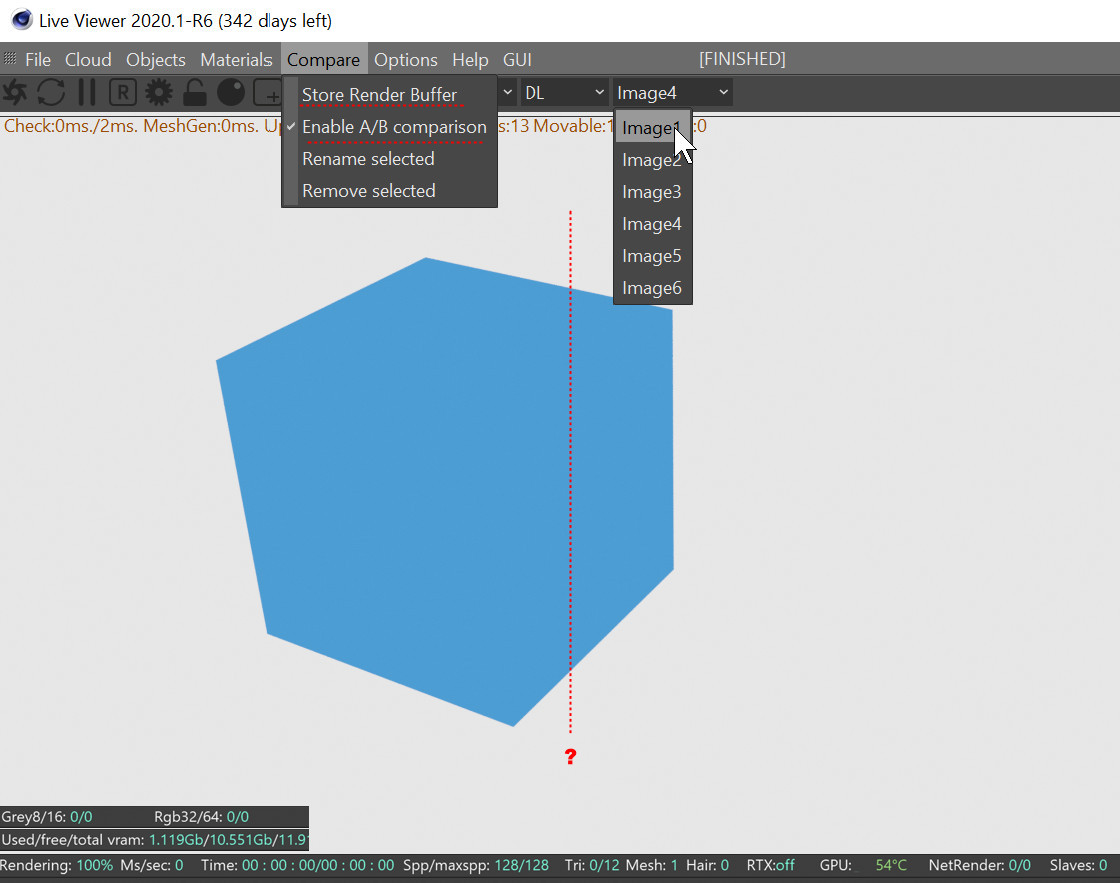Click the Hair: 0 readout

pyautogui.click(x=707, y=865)
